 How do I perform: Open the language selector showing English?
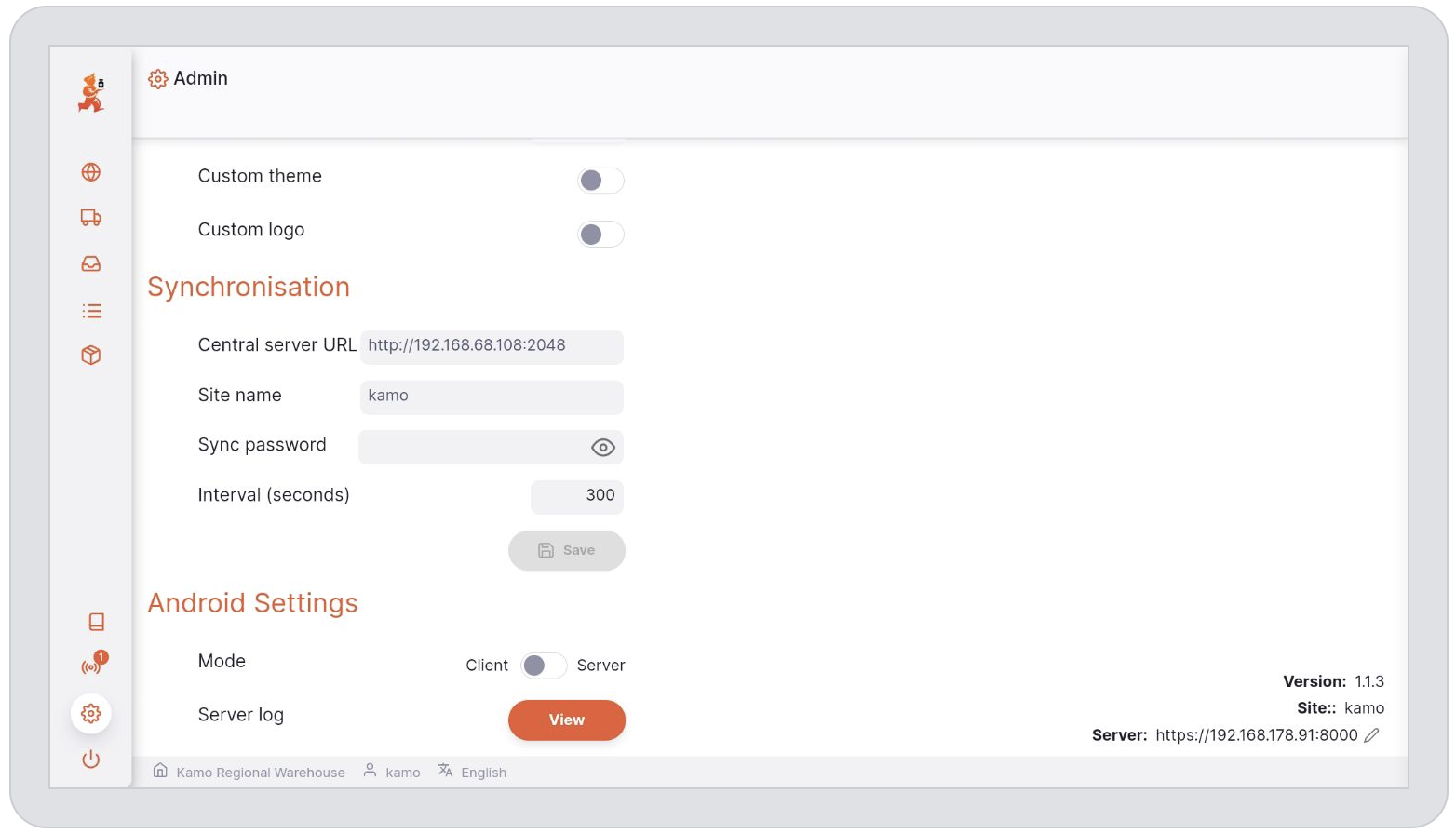click(482, 772)
